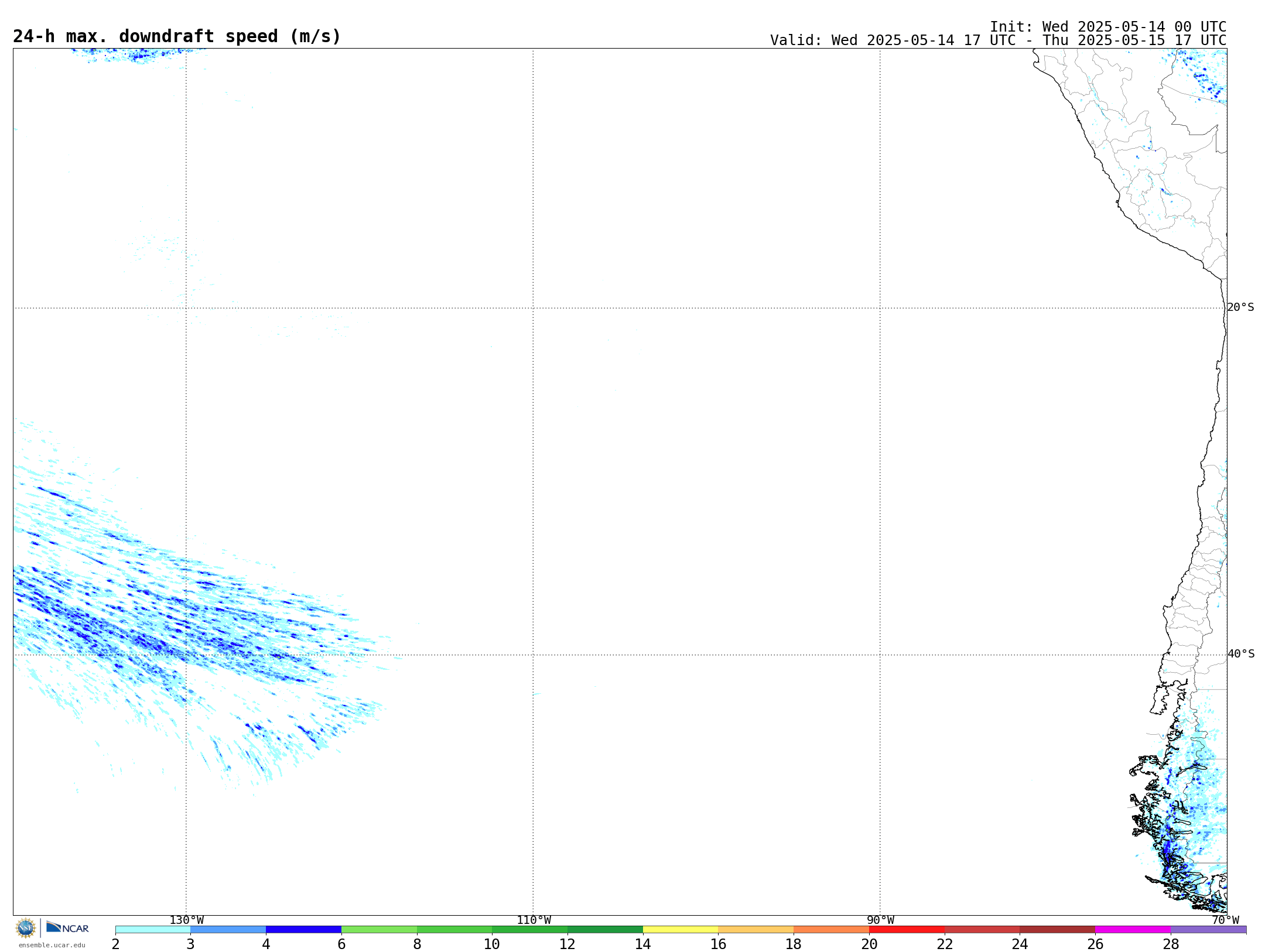Pick the light orange 16–18 colorbar swatch

point(756,930)
